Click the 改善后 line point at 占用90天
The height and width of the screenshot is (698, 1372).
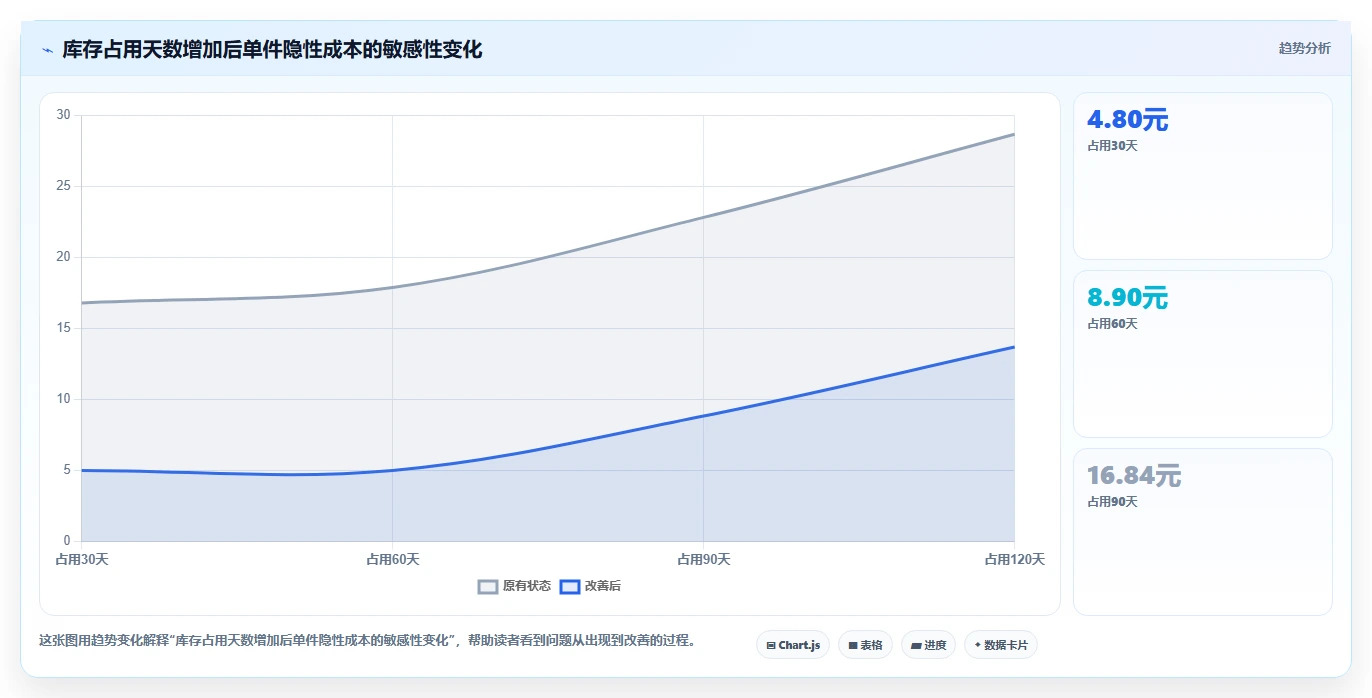[x=703, y=416]
